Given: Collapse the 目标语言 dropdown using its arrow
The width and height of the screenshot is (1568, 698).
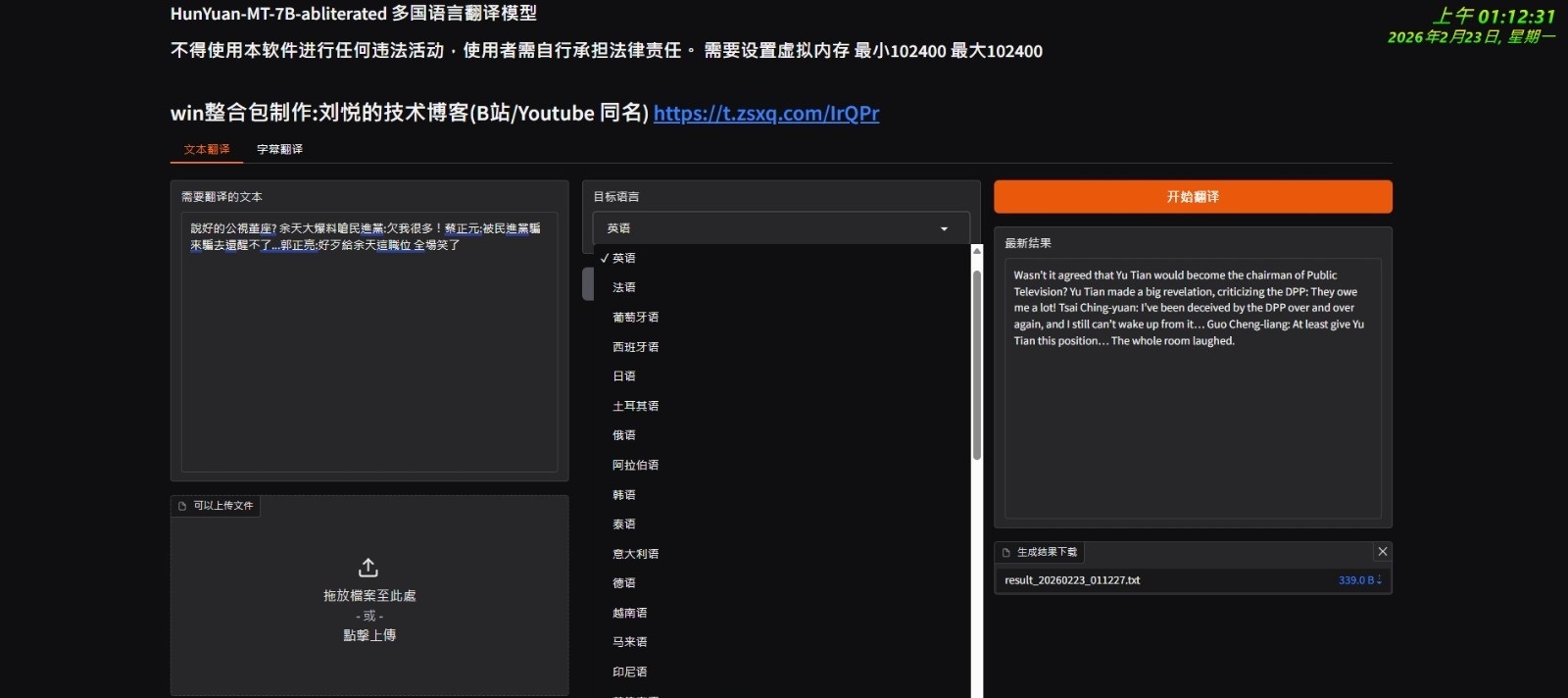Looking at the screenshot, I should click(x=944, y=228).
